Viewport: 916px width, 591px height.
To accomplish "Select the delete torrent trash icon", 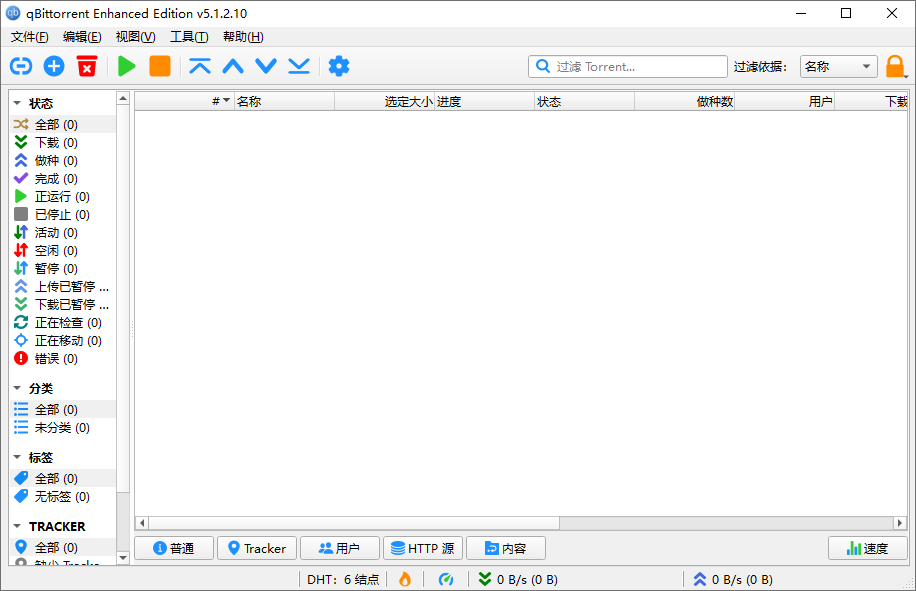I will pyautogui.click(x=88, y=65).
